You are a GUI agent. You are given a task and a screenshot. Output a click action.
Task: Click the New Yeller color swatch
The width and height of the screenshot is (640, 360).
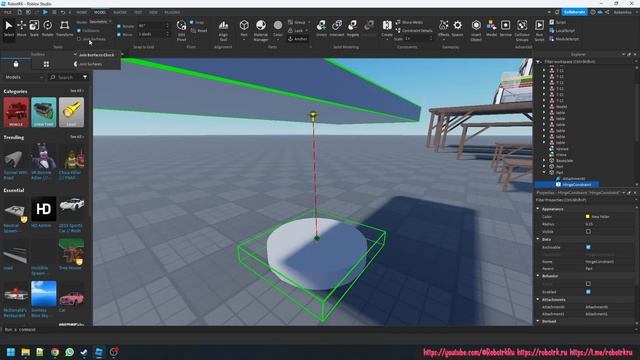coord(588,216)
